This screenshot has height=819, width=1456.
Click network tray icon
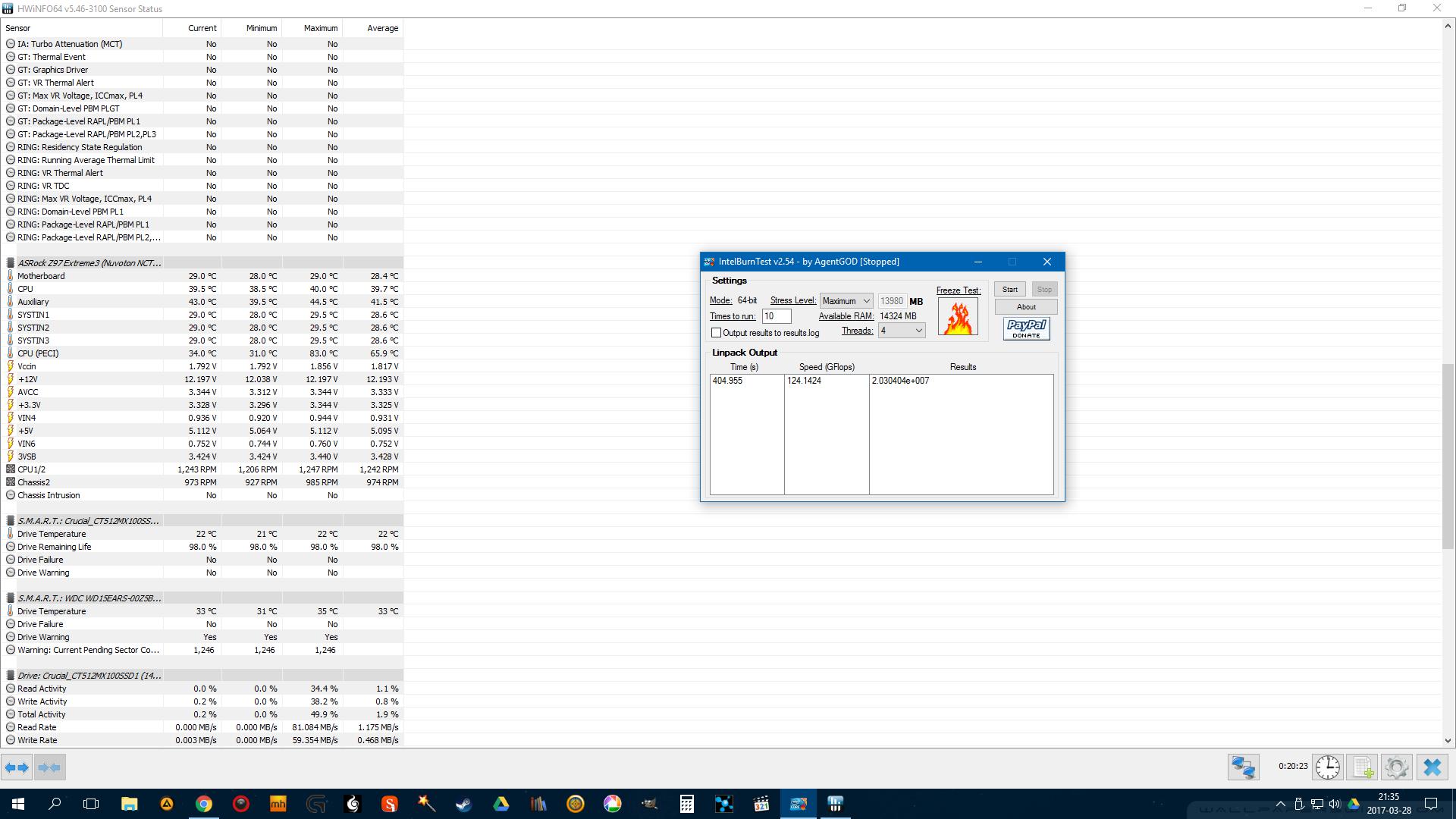coord(1317,804)
